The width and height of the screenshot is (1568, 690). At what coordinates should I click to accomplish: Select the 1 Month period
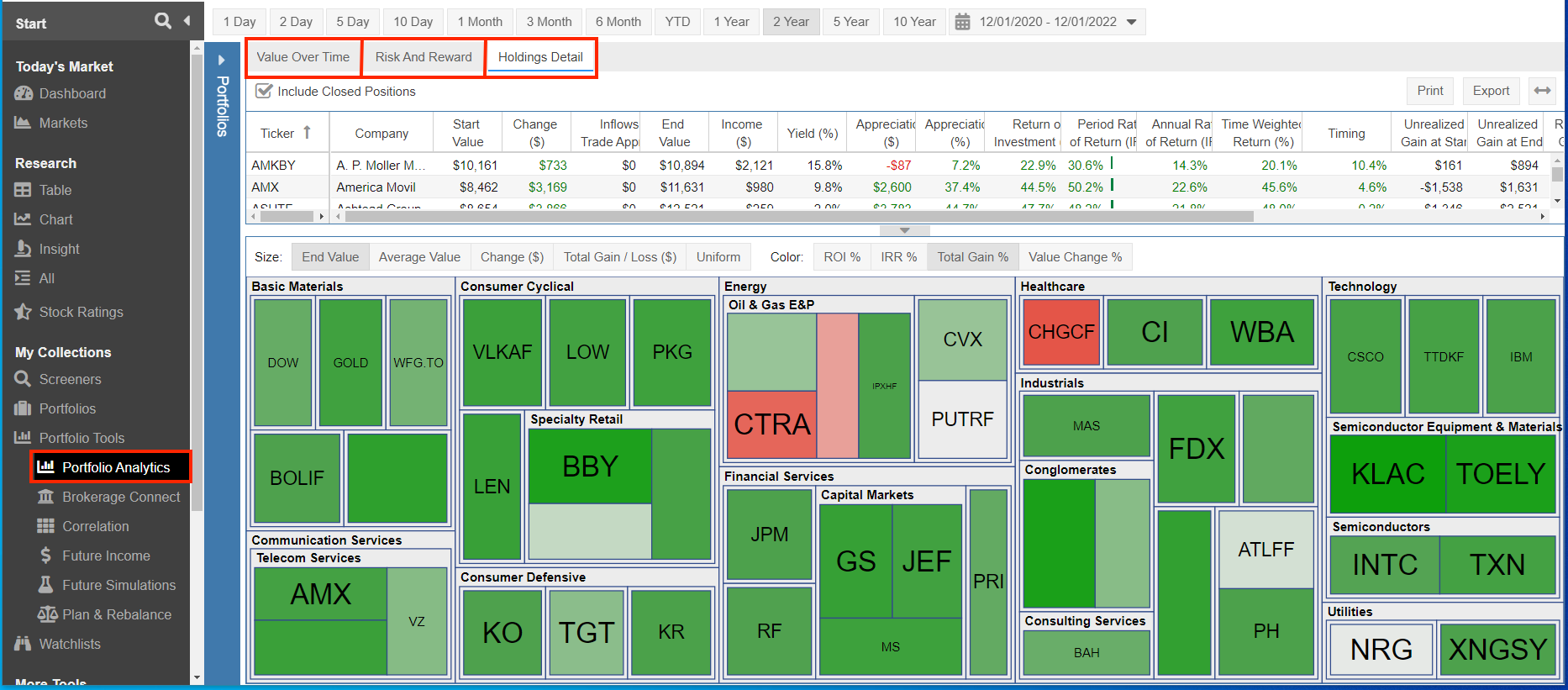tap(480, 22)
